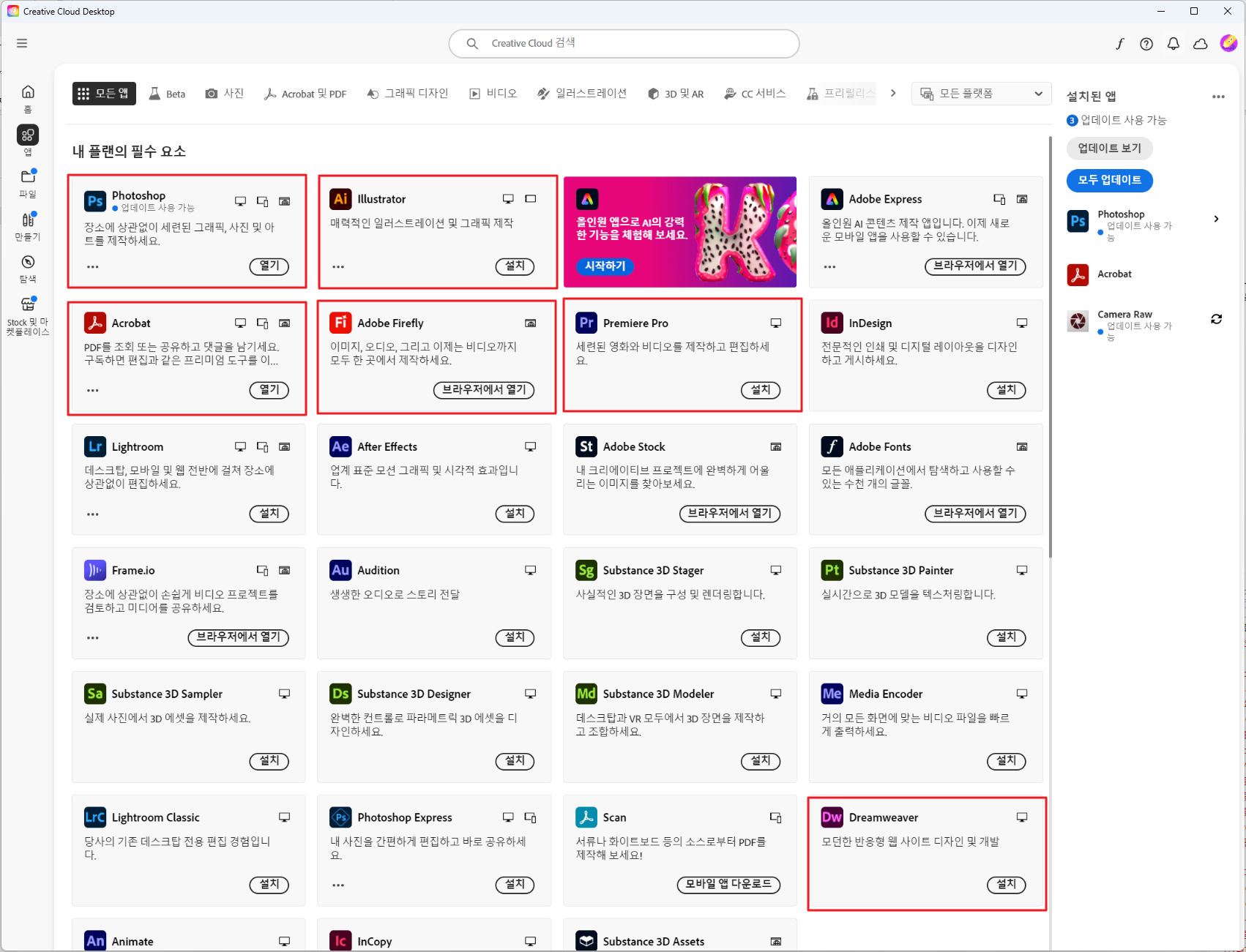Click the Adobe Stock app icon
The width and height of the screenshot is (1246, 952).
point(587,446)
